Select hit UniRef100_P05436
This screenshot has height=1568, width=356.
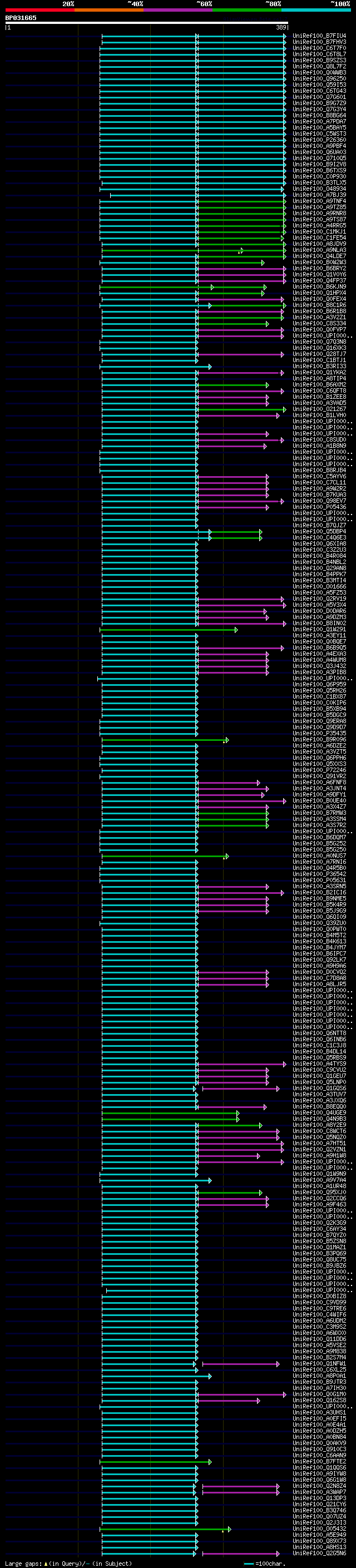click(x=319, y=507)
